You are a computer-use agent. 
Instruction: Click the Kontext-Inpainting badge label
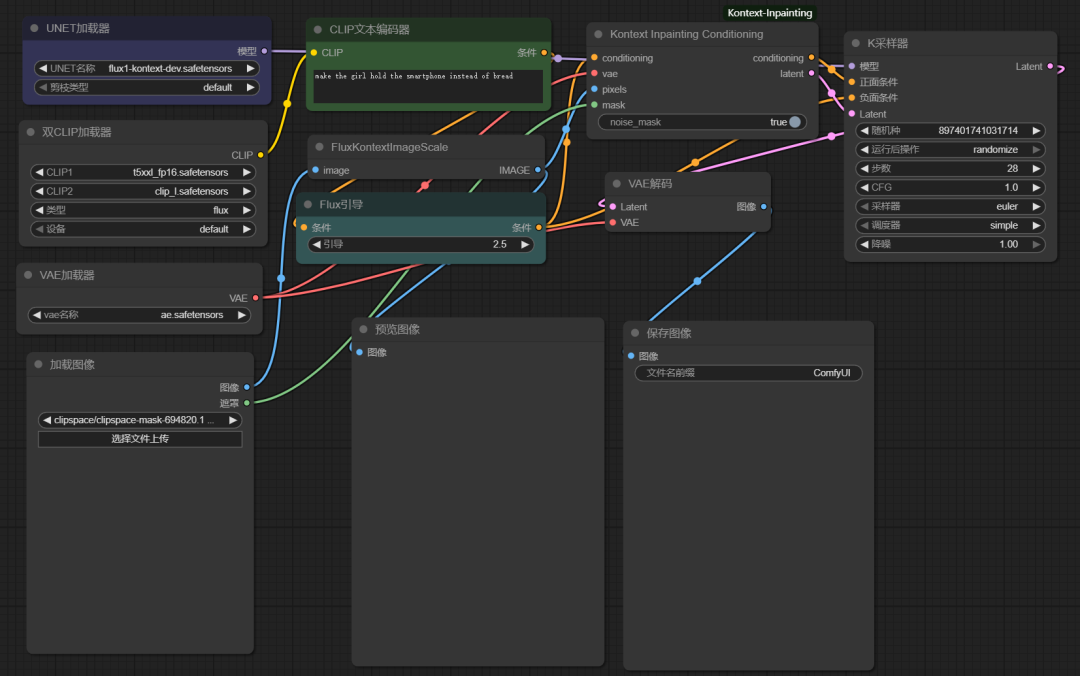pos(769,13)
